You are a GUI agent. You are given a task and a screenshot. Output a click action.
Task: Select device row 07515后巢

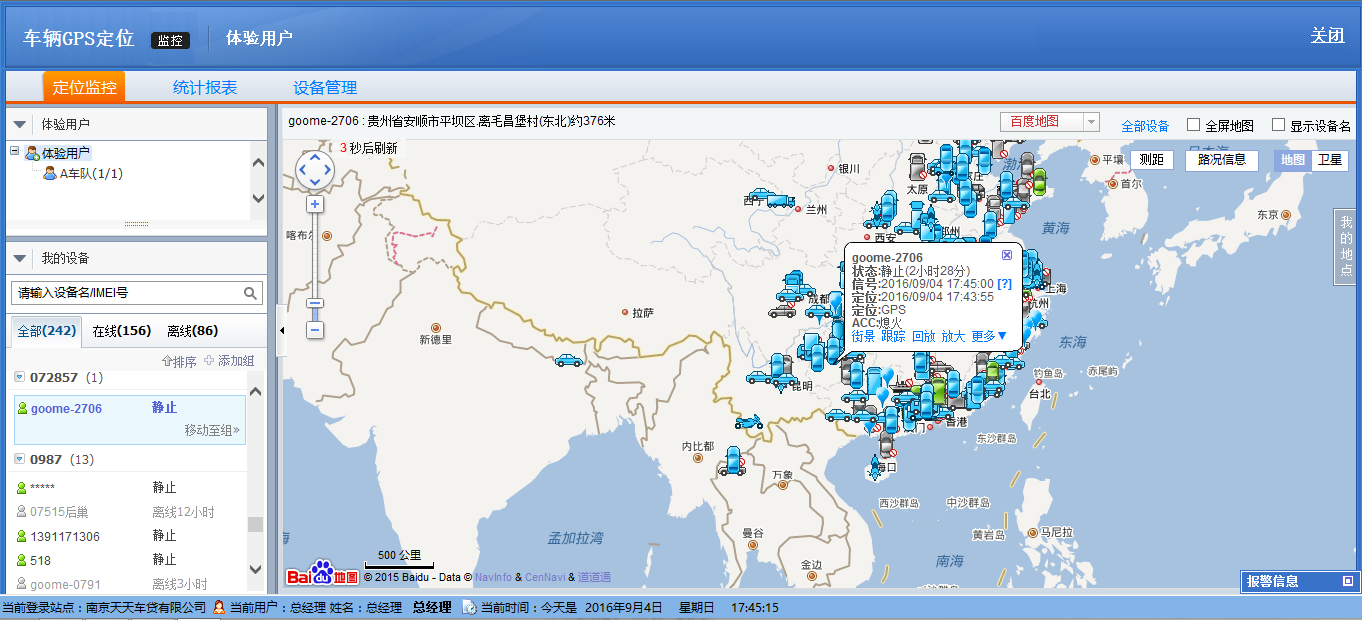[129, 512]
